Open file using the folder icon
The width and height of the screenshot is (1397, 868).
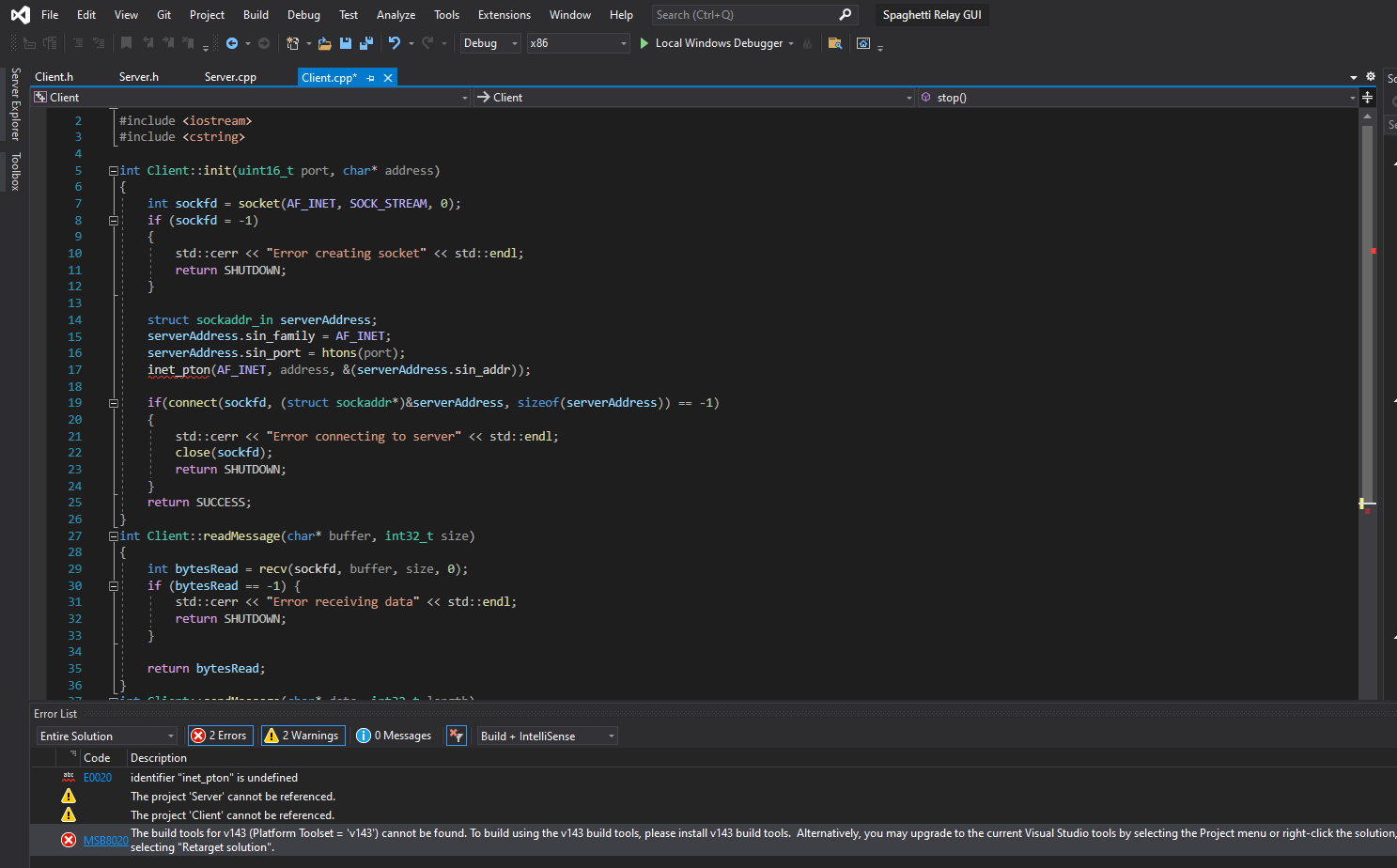pos(324,43)
